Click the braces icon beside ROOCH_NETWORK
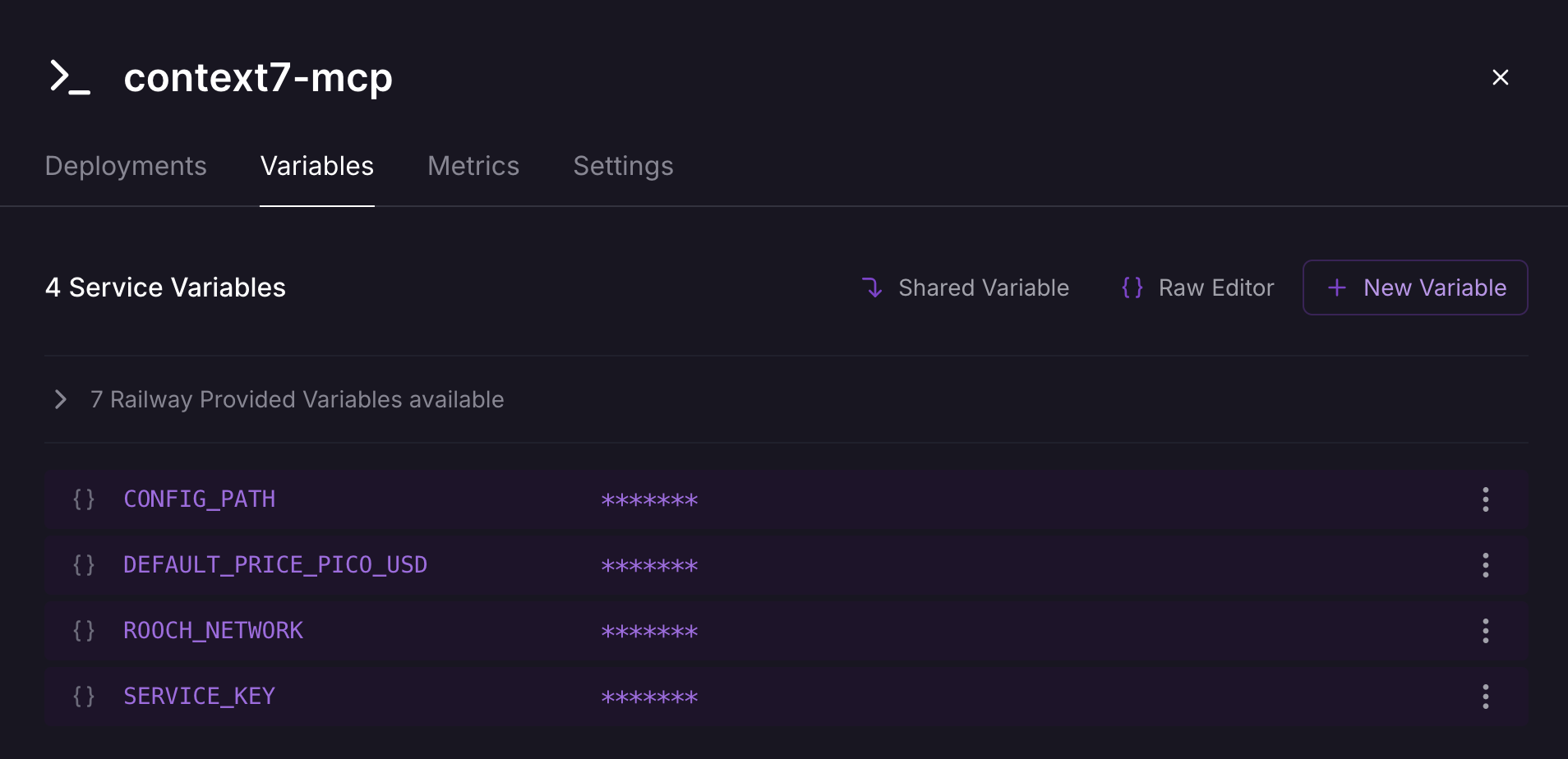Image resolution: width=1568 pixels, height=759 pixels. (x=84, y=630)
